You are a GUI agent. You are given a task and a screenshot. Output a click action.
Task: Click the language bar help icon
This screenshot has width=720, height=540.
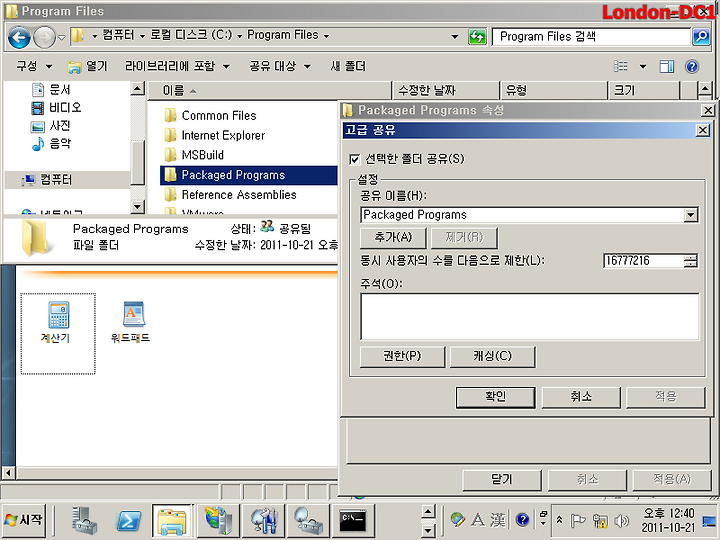(x=523, y=520)
